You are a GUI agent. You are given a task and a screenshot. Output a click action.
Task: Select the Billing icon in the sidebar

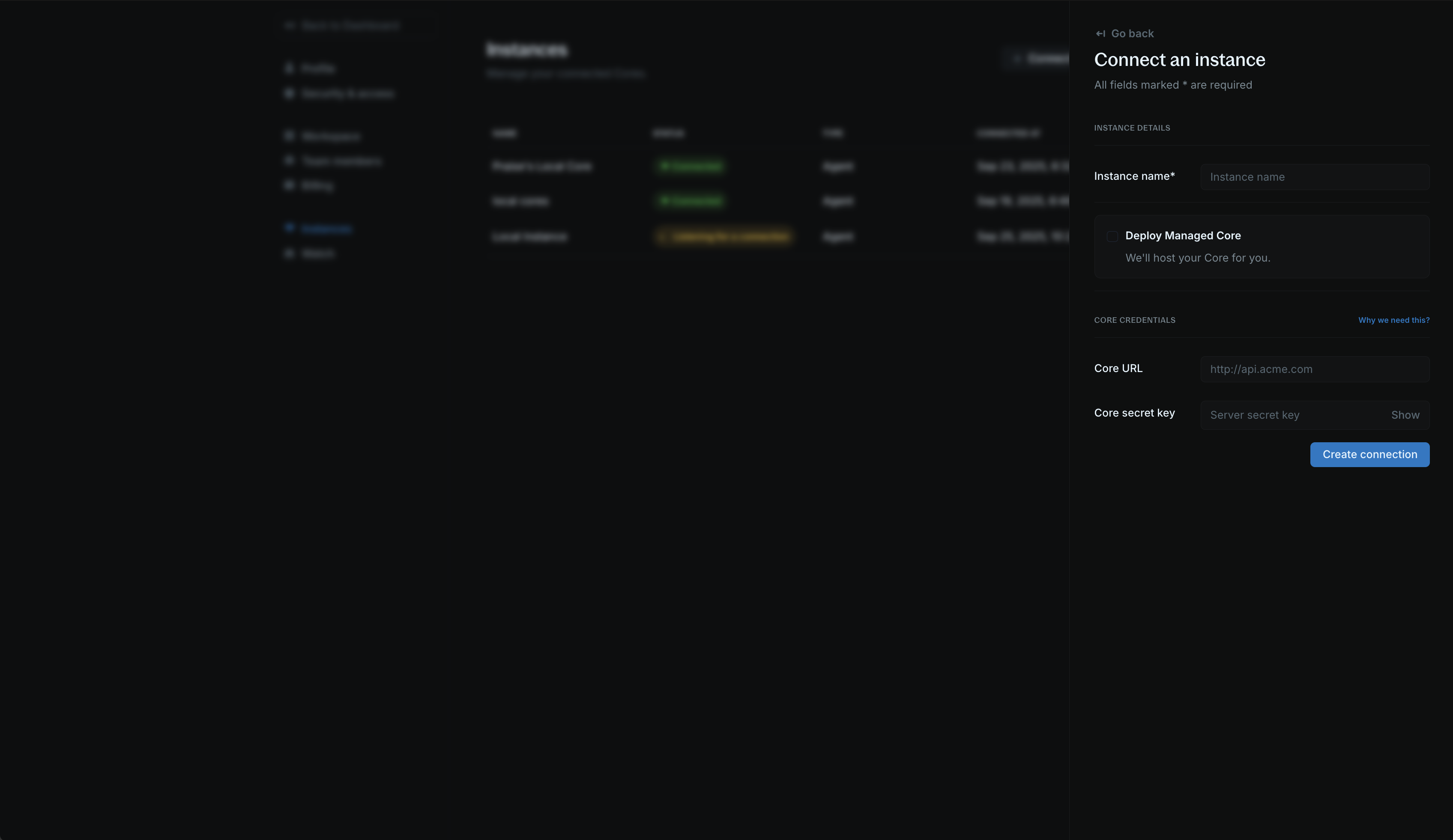(x=290, y=185)
